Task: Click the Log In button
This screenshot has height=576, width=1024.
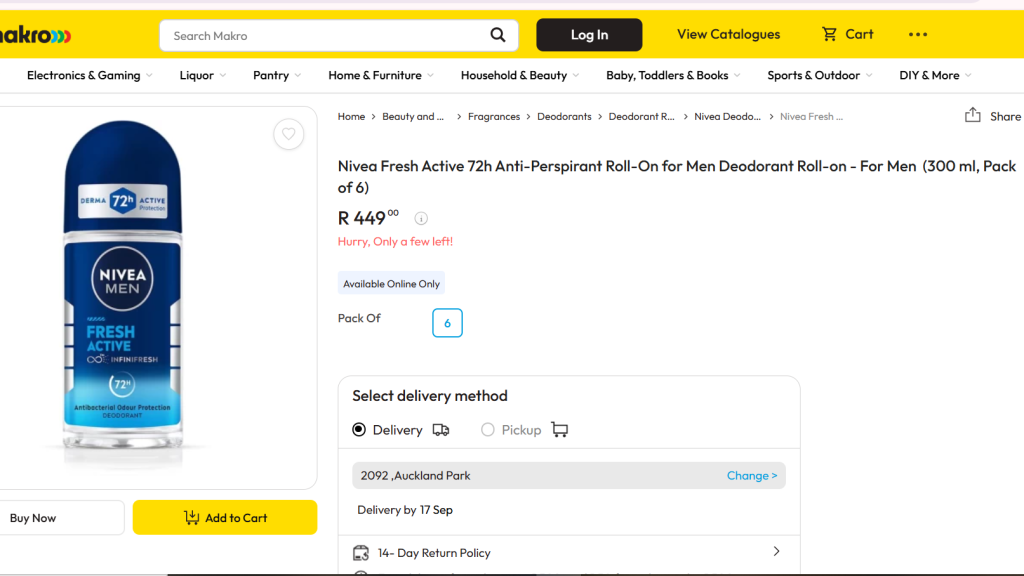Action: [589, 35]
